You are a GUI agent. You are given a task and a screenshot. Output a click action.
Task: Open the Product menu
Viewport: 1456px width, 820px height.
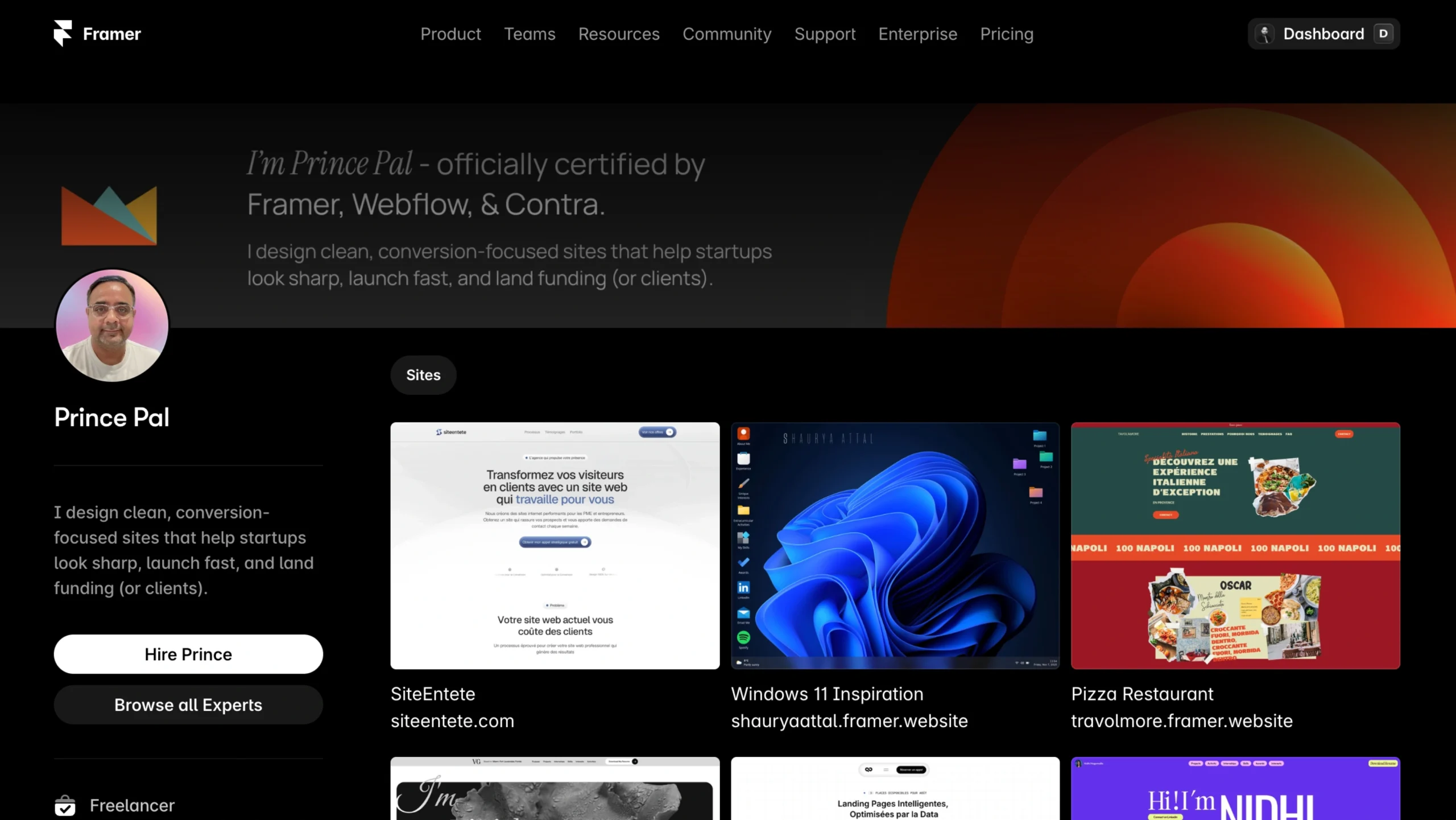450,34
